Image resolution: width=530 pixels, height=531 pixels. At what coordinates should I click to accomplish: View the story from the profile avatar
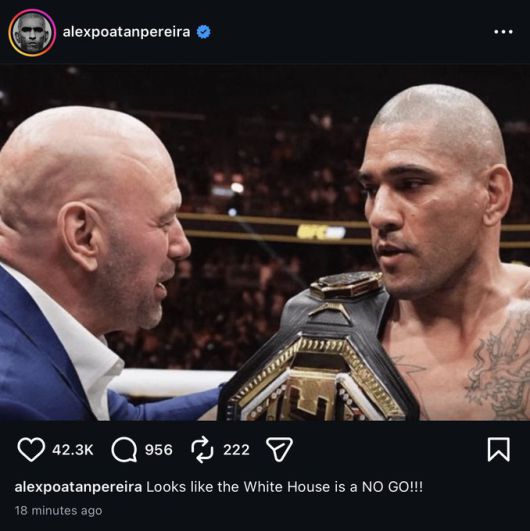coord(33,33)
